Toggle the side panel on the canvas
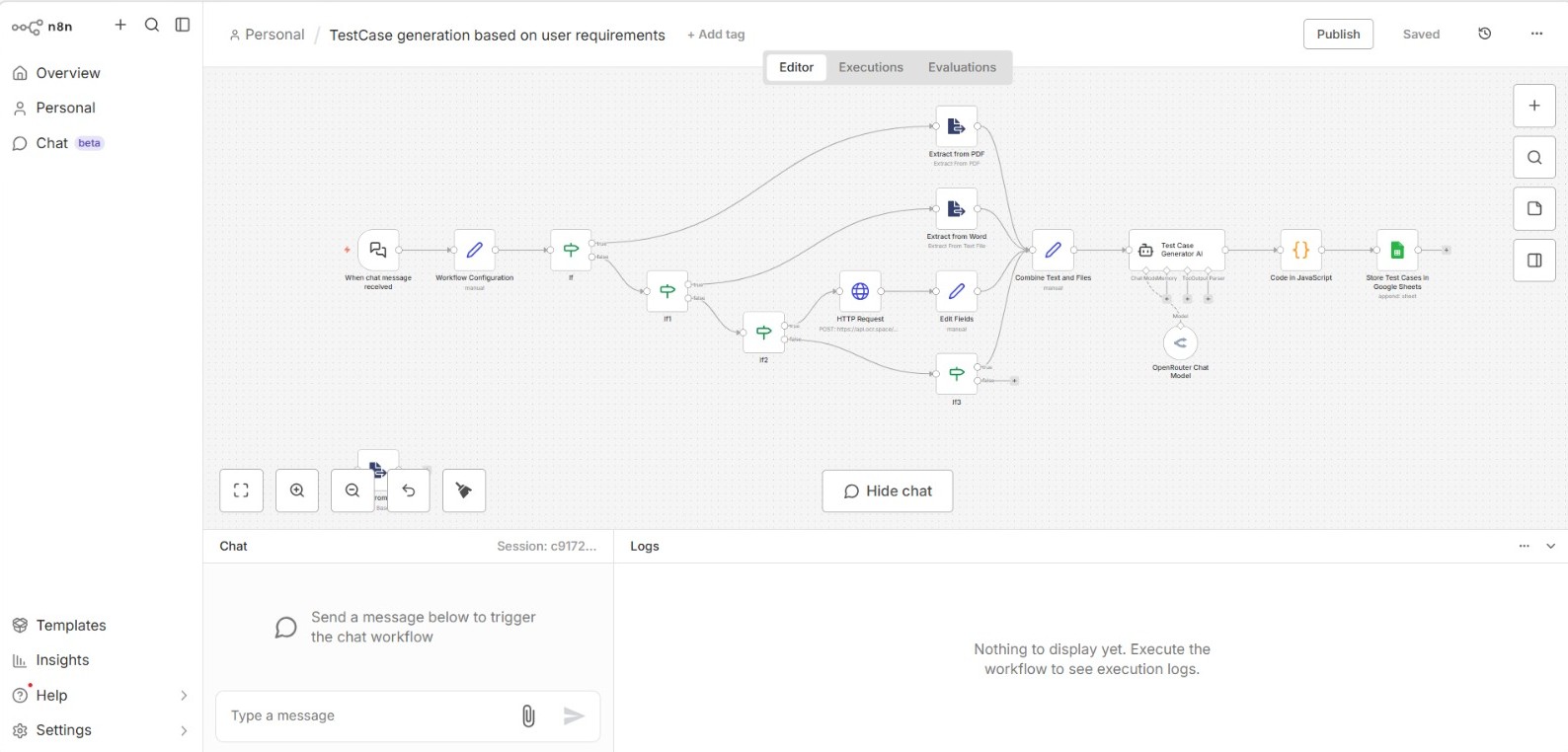This screenshot has height=752, width=1568. pos(1534,261)
